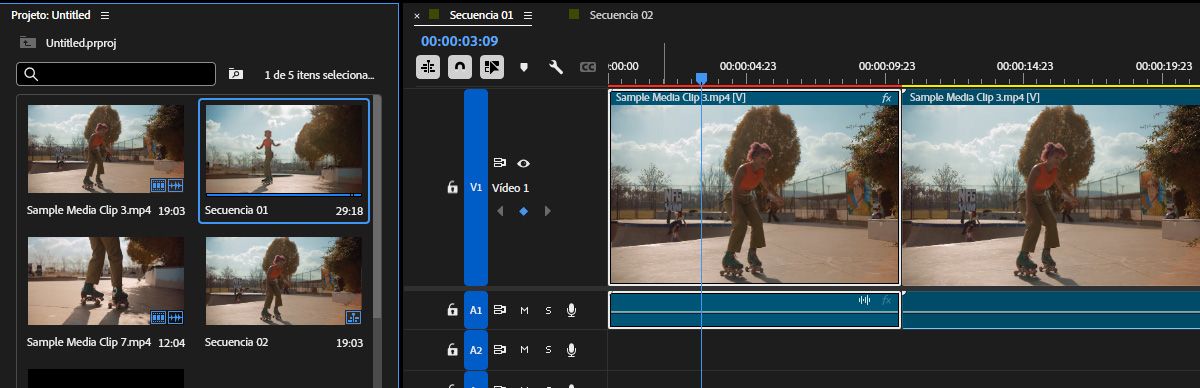Select Sample Media Clip 3.mp4 thumbnail

tap(106, 149)
